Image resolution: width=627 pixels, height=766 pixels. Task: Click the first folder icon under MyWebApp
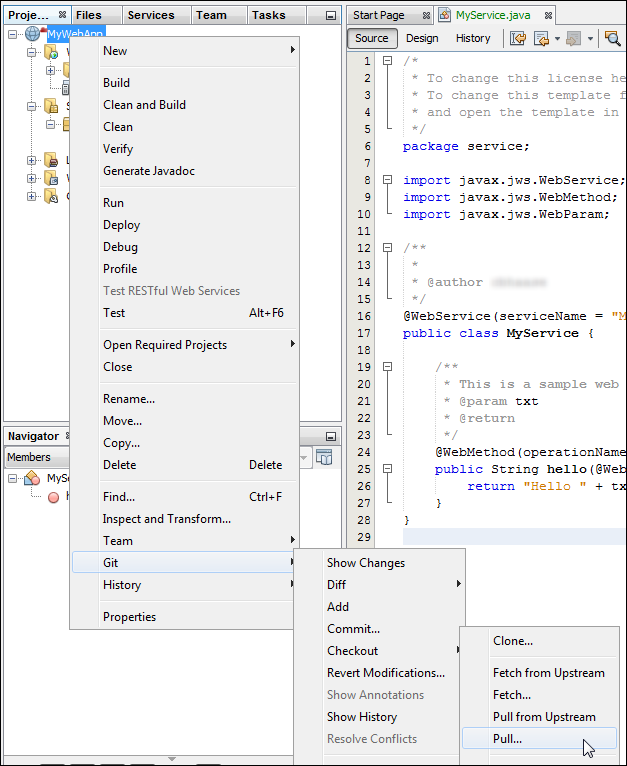(51, 51)
